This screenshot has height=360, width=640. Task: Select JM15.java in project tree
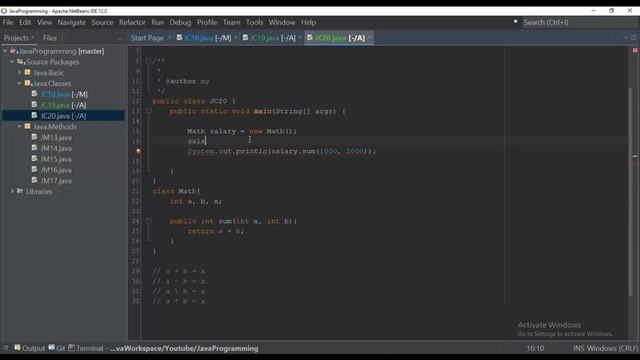click(56, 159)
